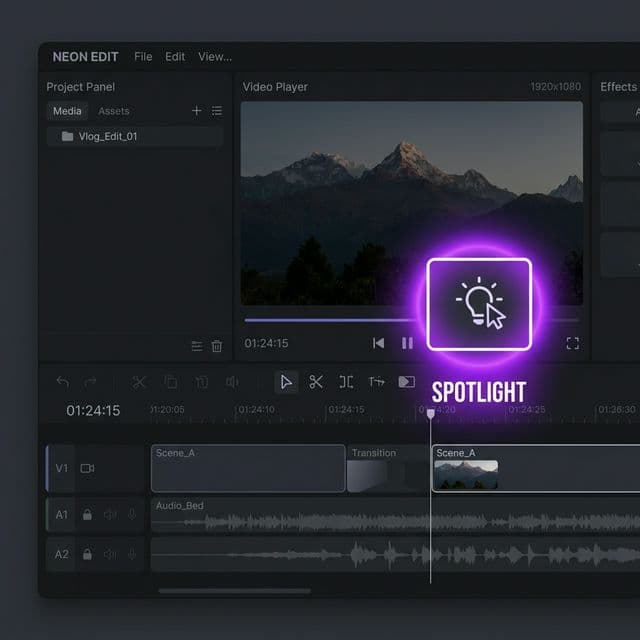The width and height of the screenshot is (640, 640).
Task: Delete item with trash bin icon
Action: (x=217, y=346)
